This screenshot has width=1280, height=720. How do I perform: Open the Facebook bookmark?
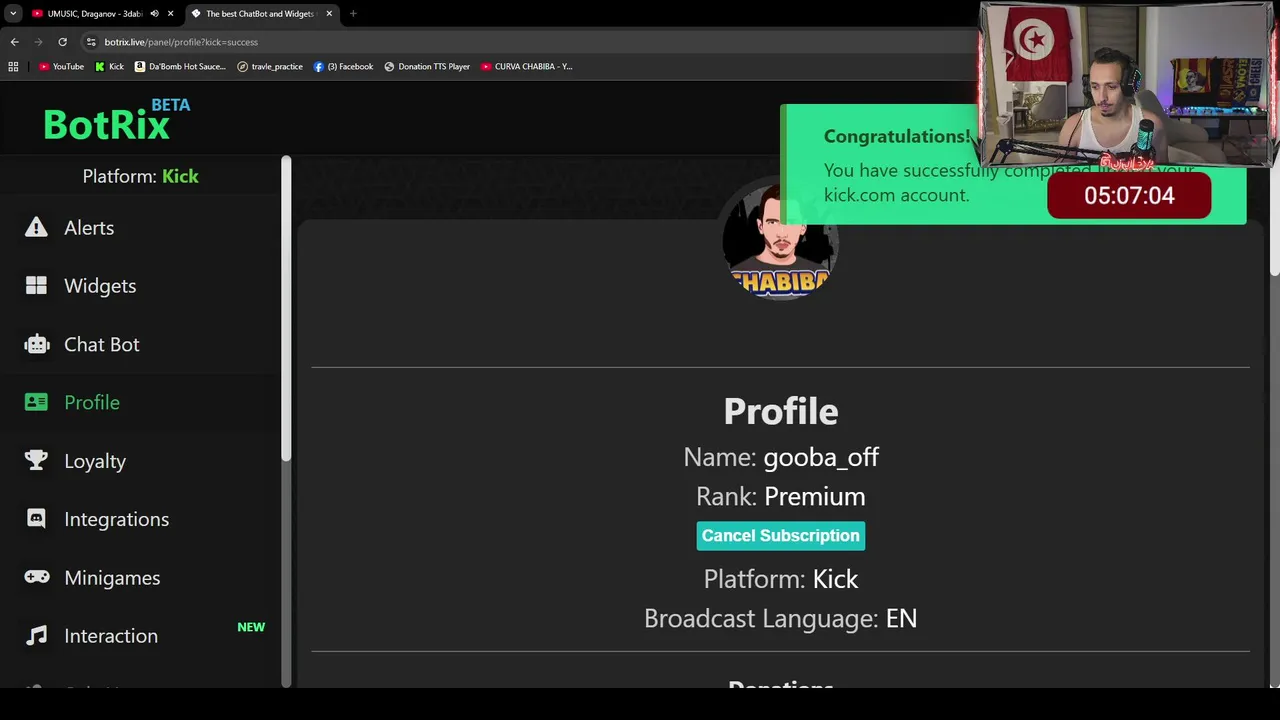click(343, 66)
